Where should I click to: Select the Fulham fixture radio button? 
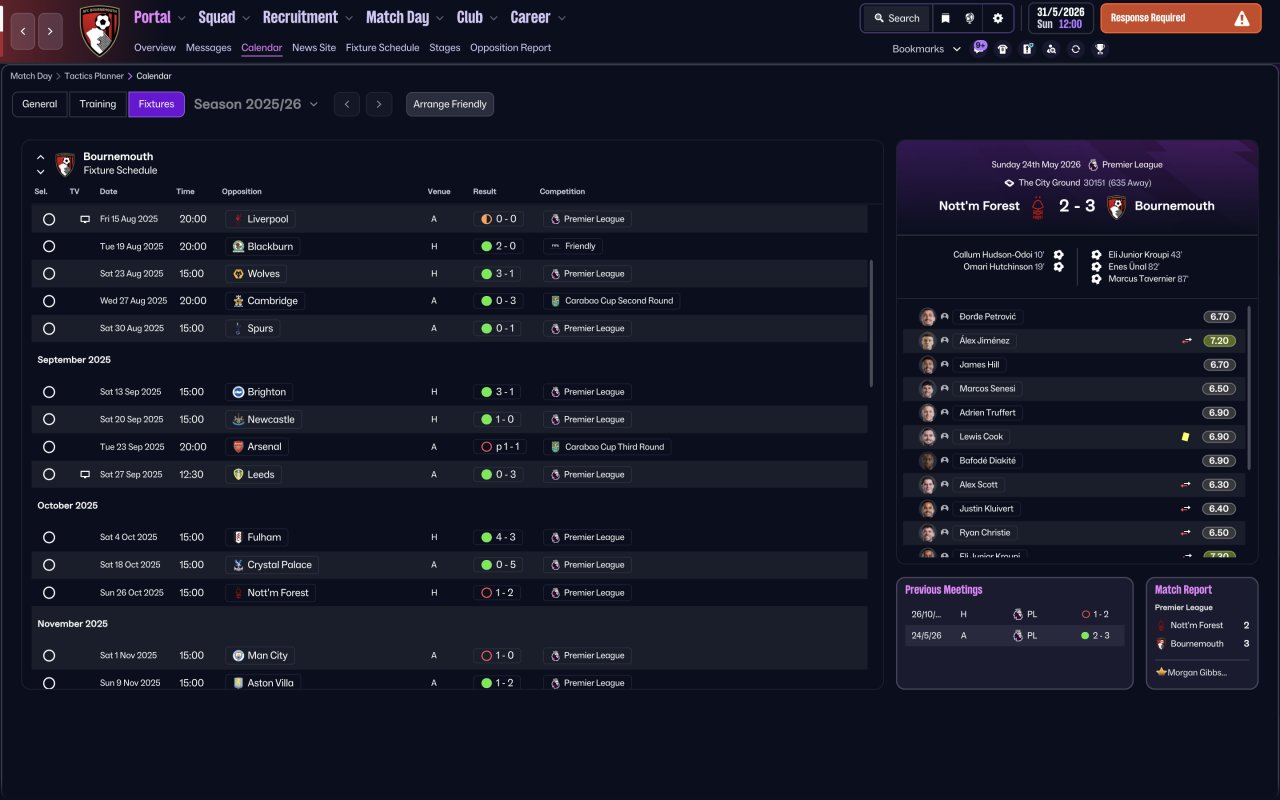tap(49, 537)
